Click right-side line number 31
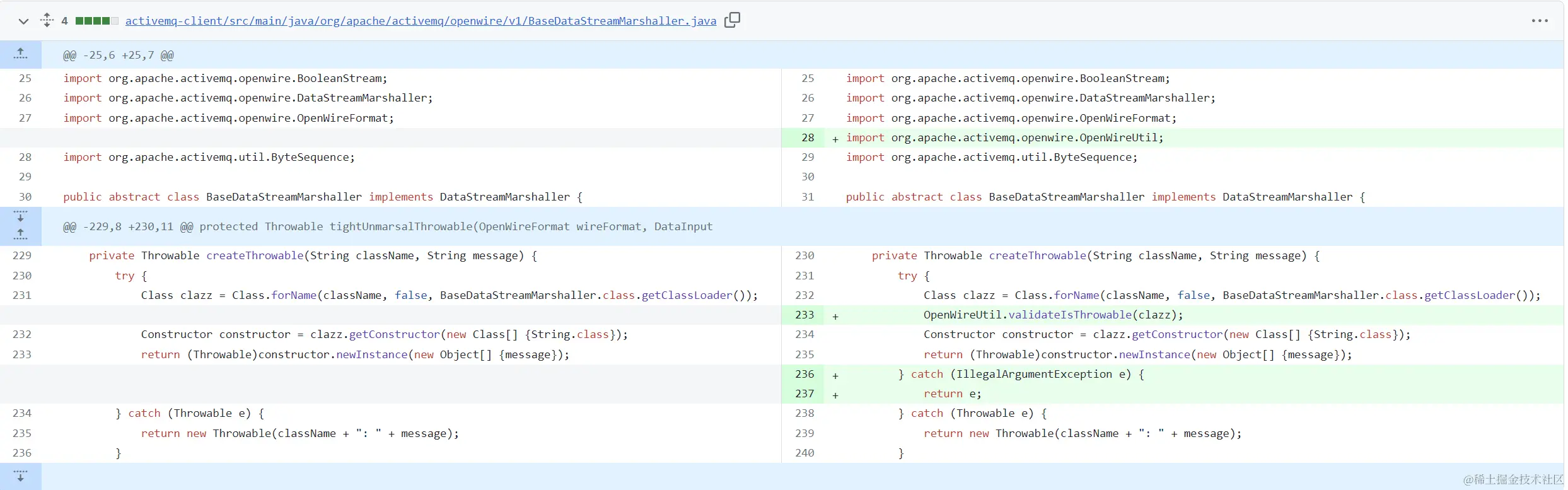This screenshot has width=1568, height=490. pos(808,197)
